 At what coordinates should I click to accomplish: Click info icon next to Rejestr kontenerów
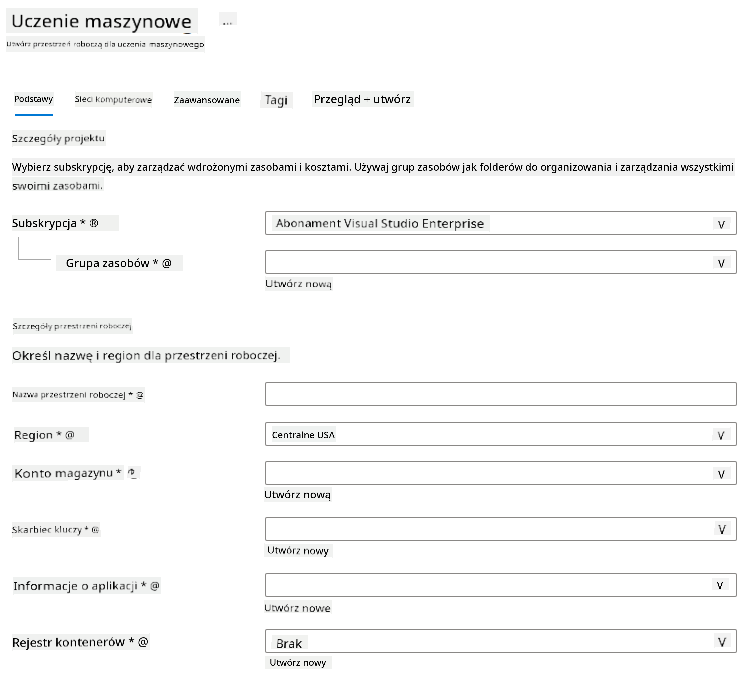click(143, 642)
